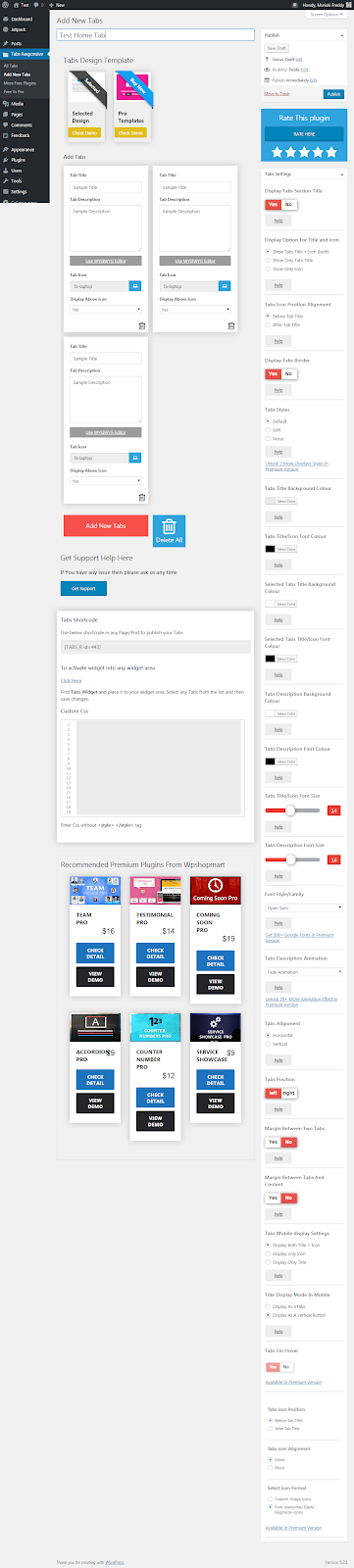Open Plugins menu in the sidebar

click(19, 159)
